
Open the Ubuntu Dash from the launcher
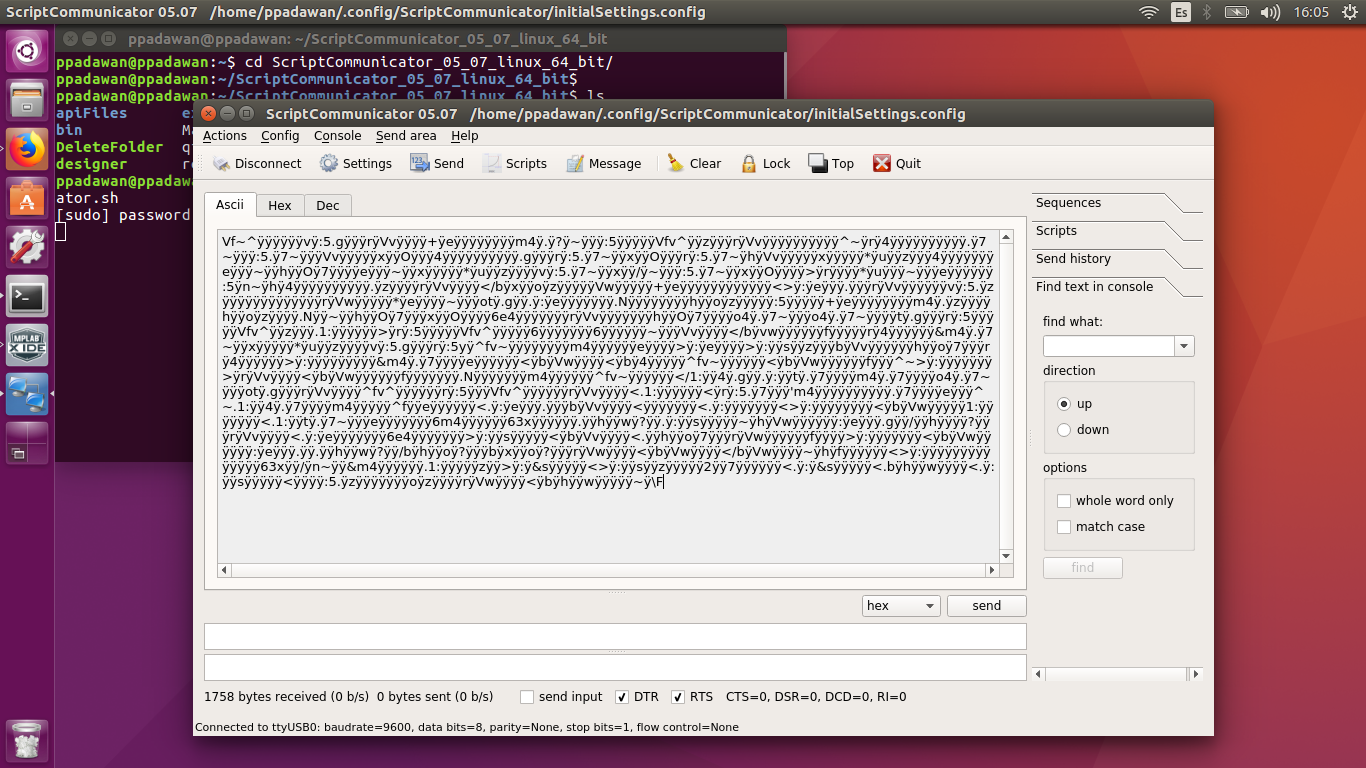27,51
